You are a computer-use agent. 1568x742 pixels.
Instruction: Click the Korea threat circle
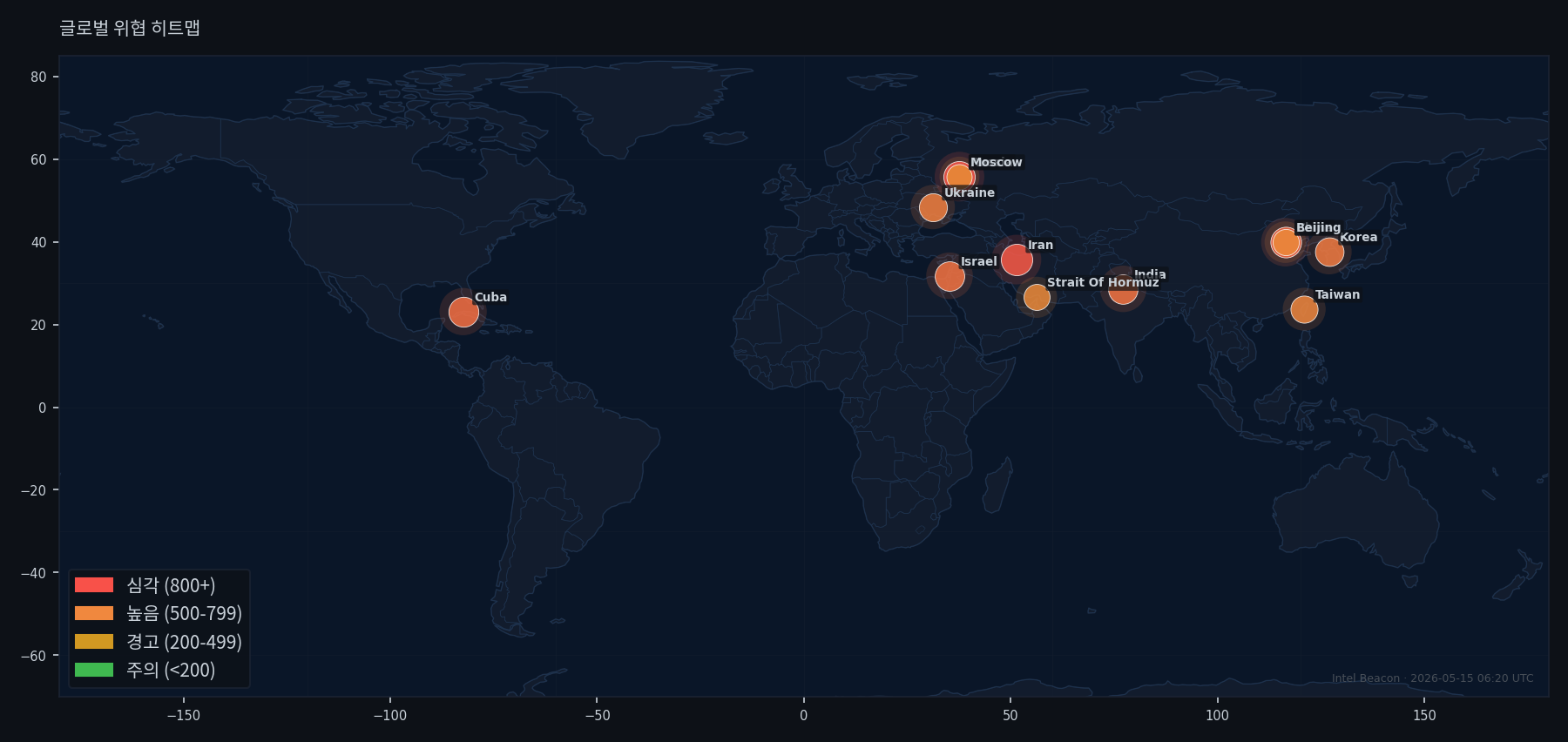[1329, 253]
